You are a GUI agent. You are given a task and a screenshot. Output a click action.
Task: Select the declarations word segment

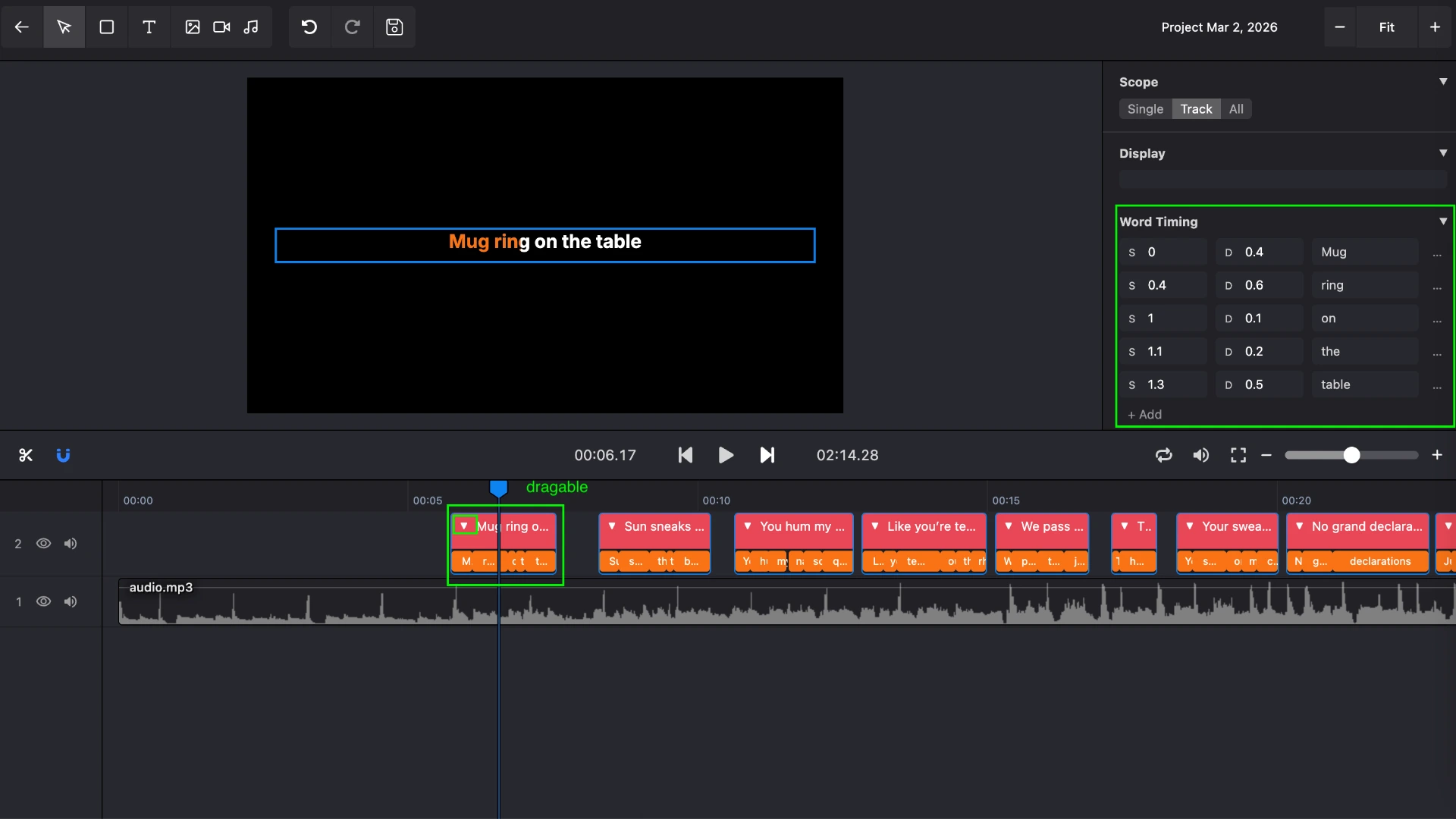[x=1380, y=562]
